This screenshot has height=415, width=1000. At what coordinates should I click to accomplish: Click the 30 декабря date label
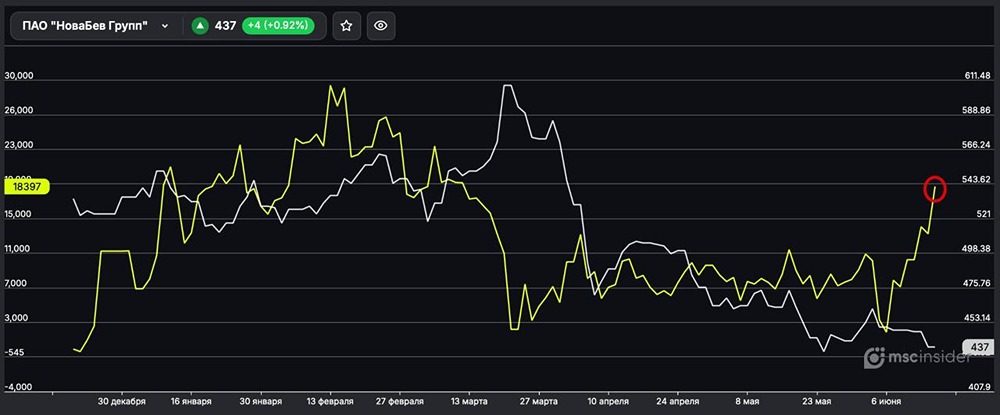121,402
